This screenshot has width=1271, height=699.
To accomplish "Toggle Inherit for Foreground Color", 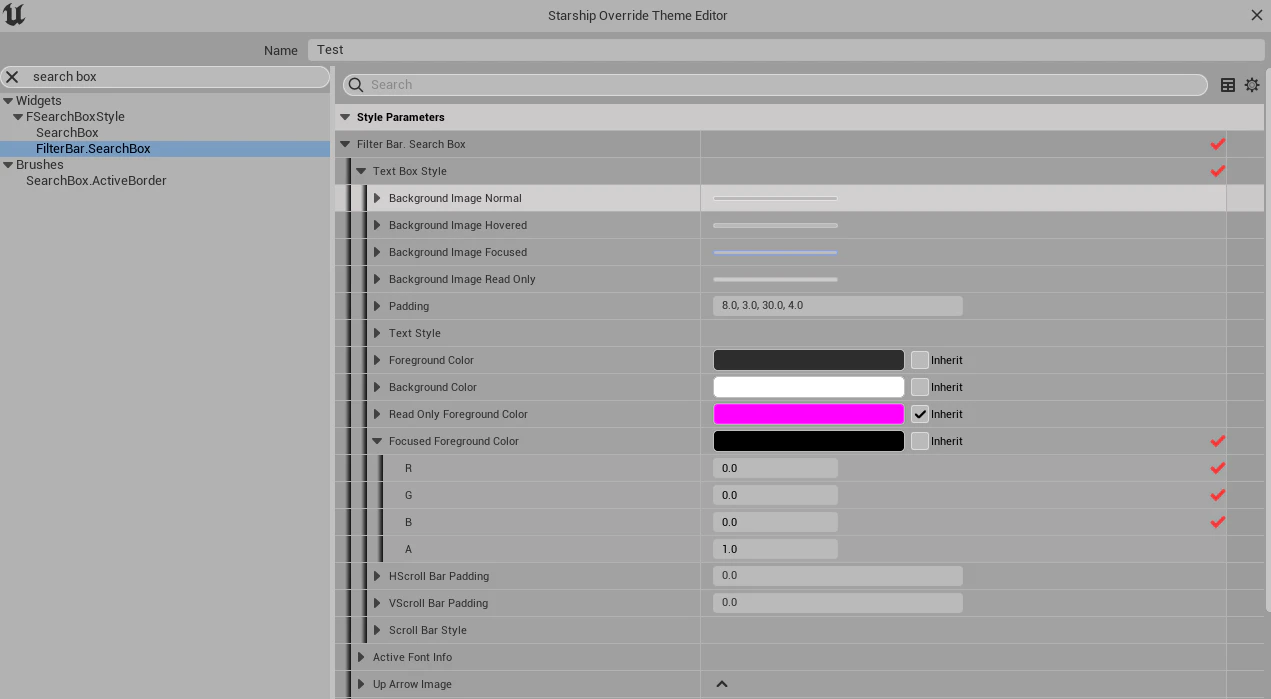I will pos(920,360).
